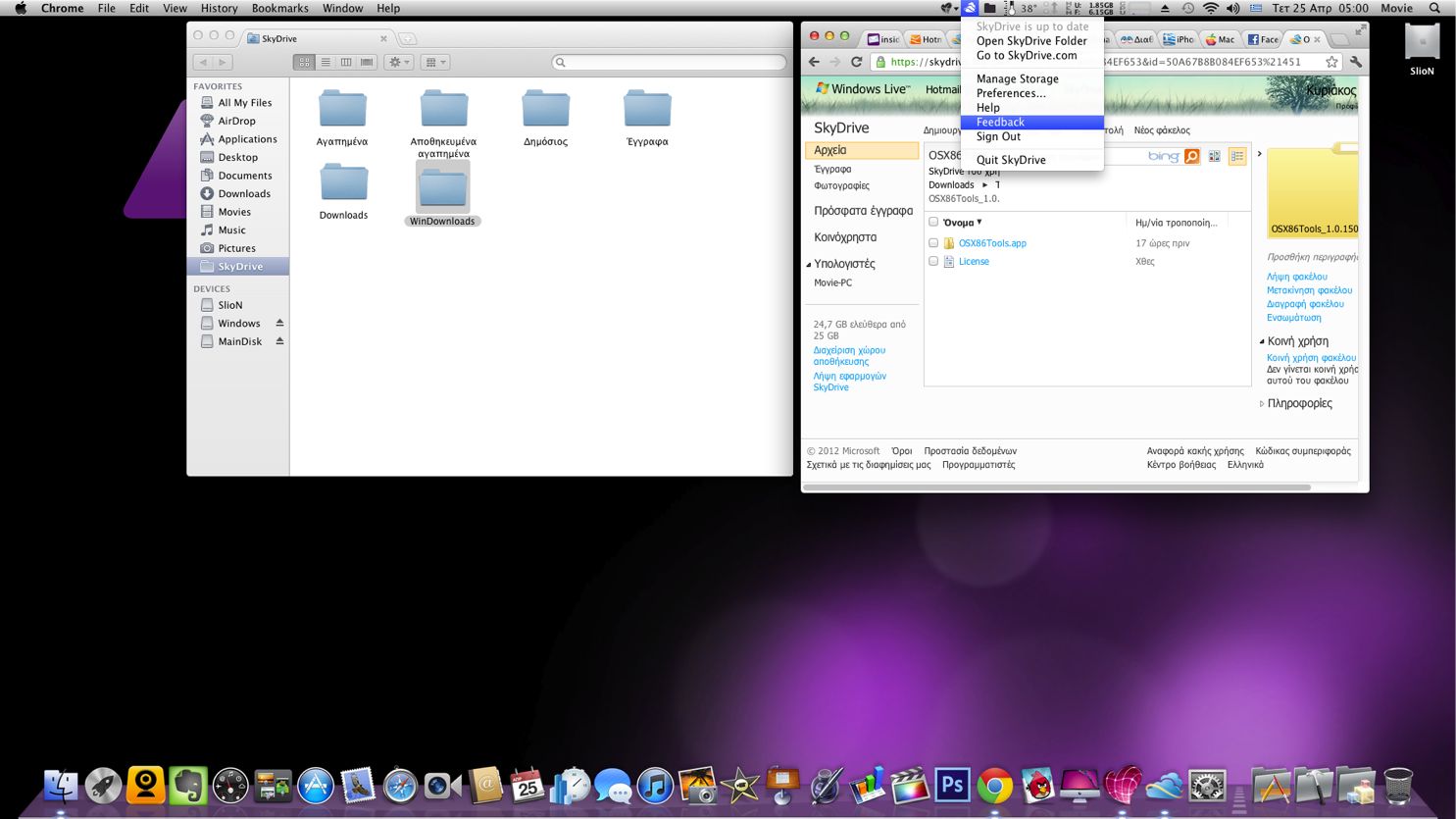1456x819 pixels.
Task: Click the Chrome reload button
Action: pos(856,62)
